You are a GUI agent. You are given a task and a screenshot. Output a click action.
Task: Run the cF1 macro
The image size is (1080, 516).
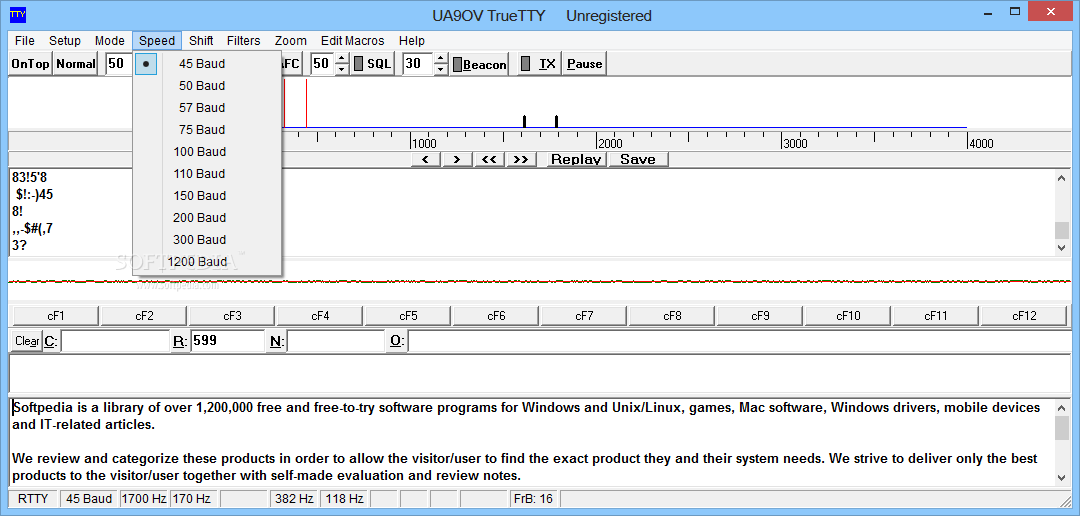coord(56,316)
